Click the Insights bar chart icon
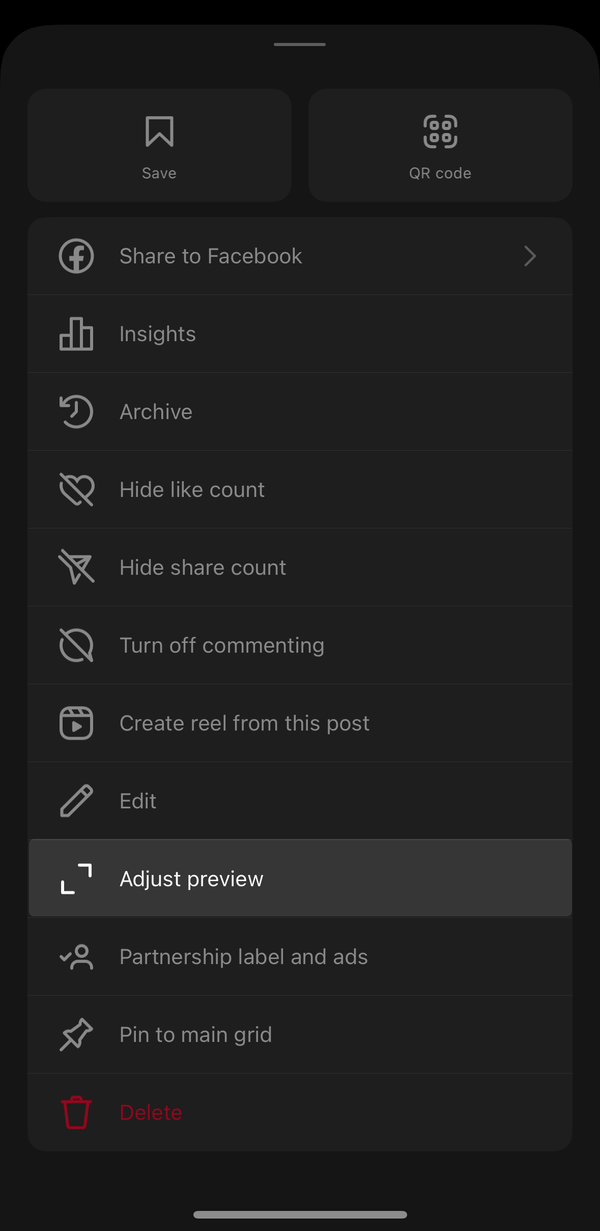600x1231 pixels. (76, 334)
